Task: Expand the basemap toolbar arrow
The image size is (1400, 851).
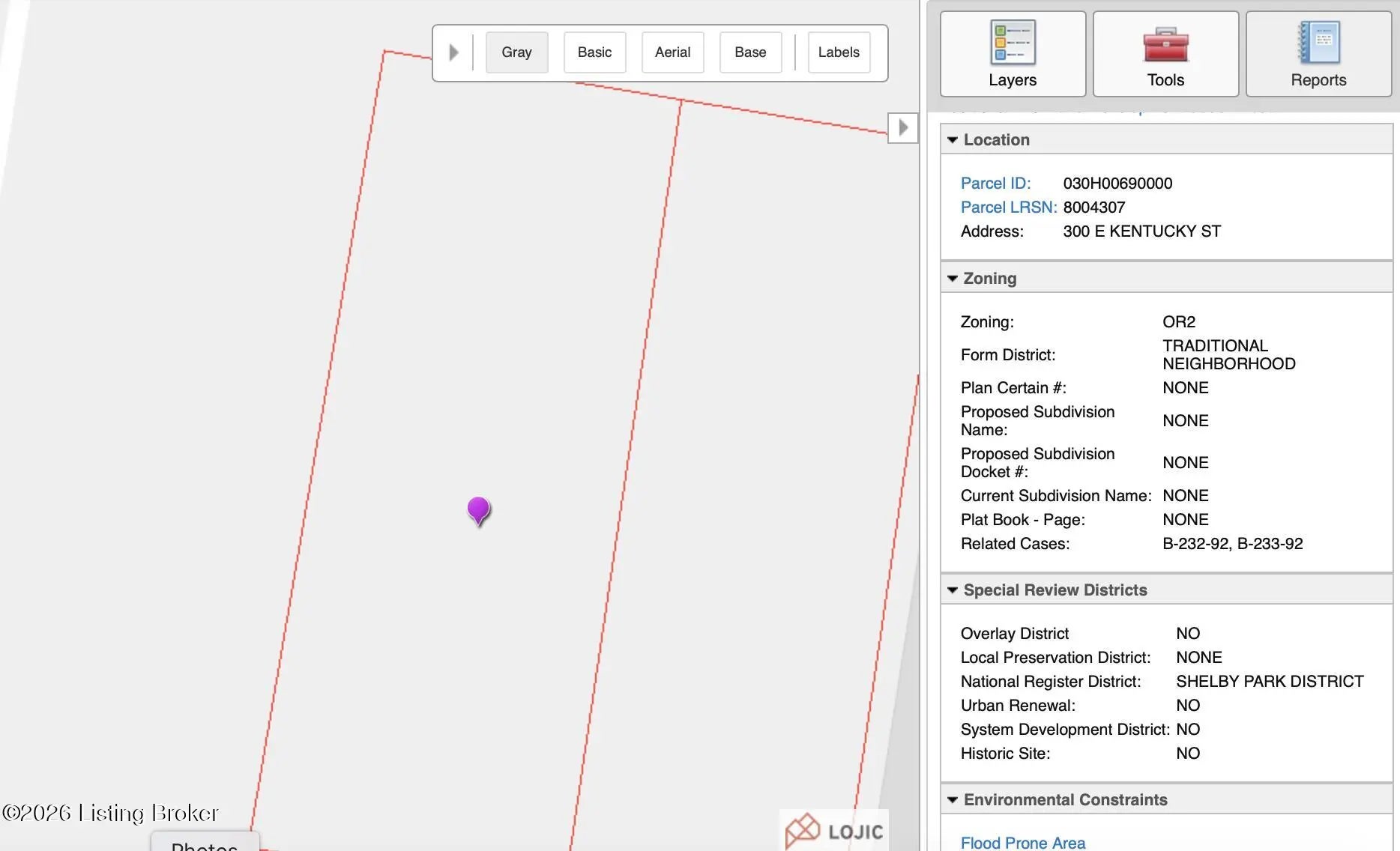Action: coord(453,52)
